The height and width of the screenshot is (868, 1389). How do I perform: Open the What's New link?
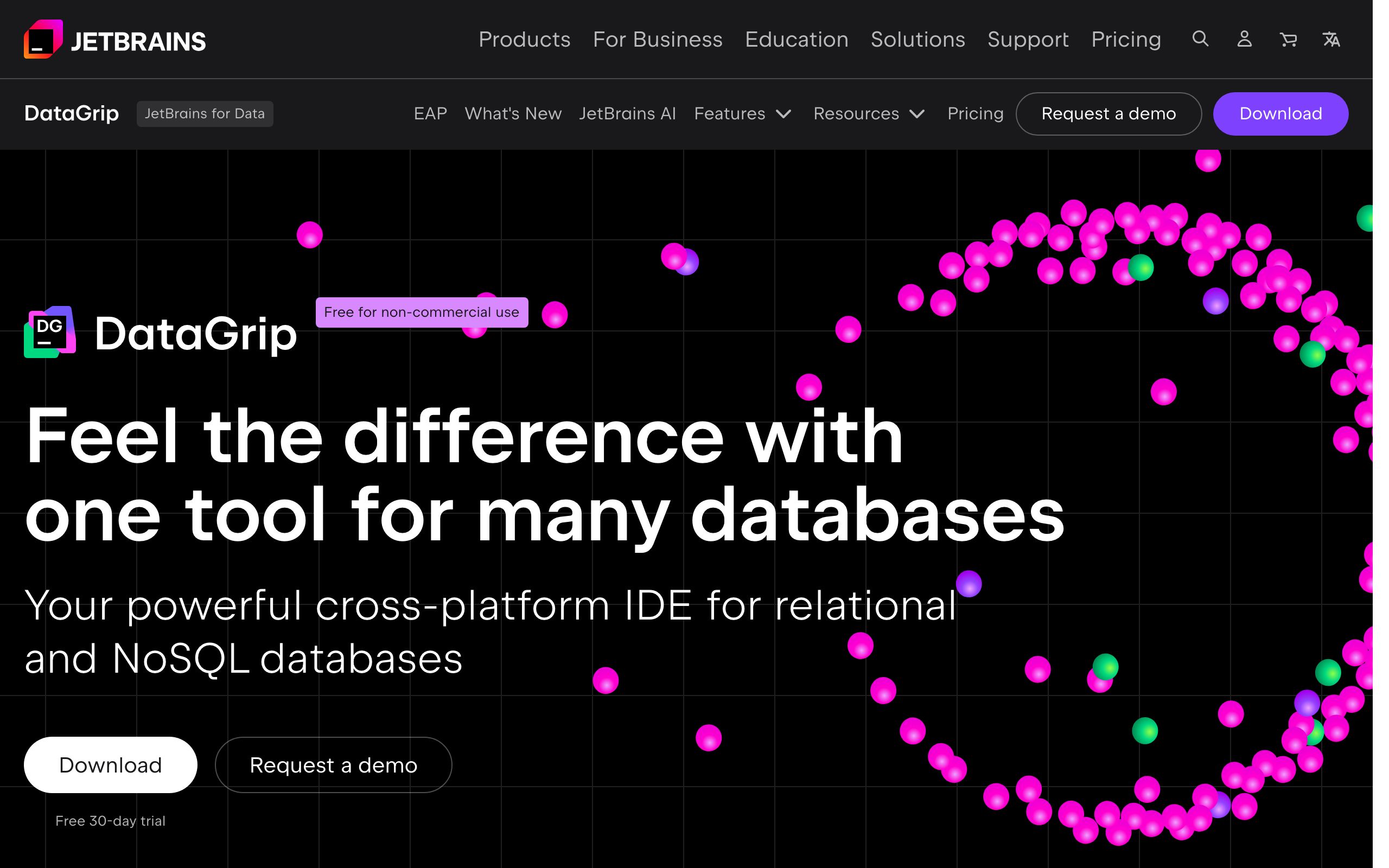pyautogui.click(x=513, y=114)
